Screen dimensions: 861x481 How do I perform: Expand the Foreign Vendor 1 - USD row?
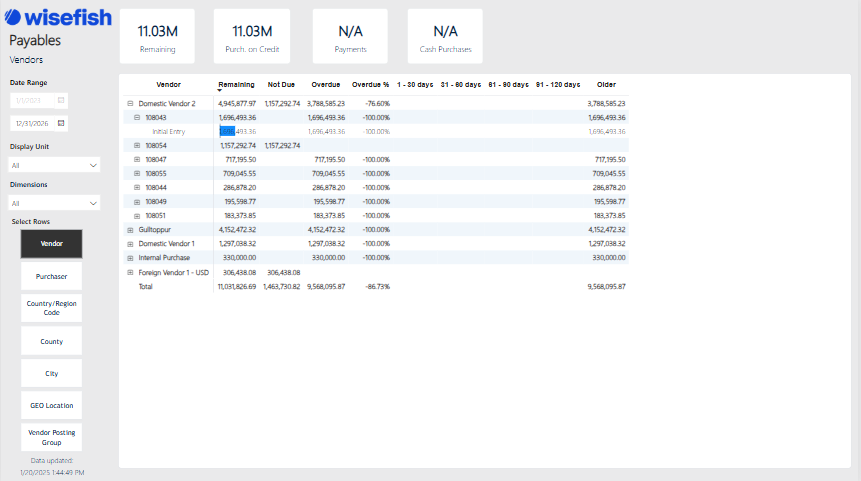(x=129, y=272)
